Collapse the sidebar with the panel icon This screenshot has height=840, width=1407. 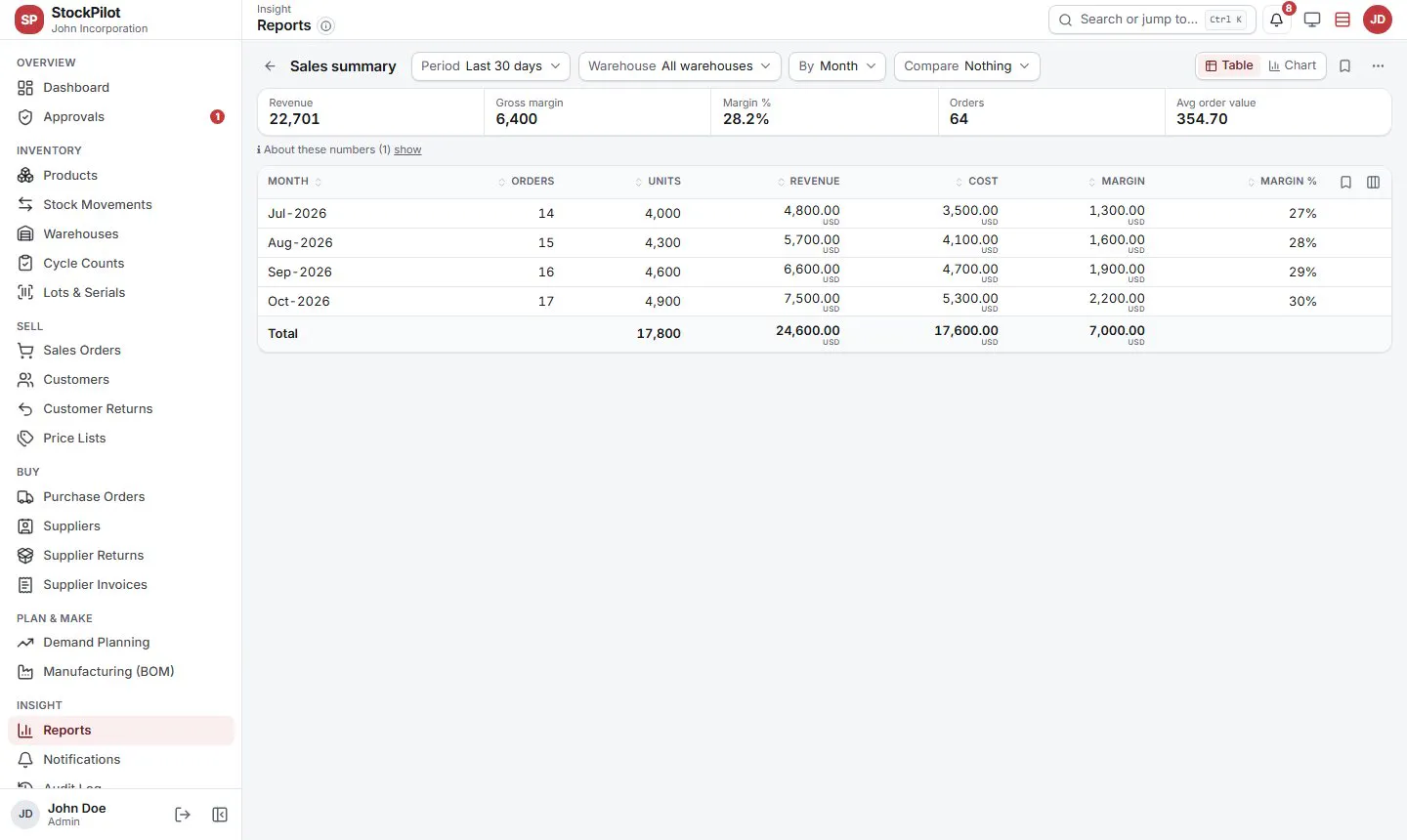point(220,815)
